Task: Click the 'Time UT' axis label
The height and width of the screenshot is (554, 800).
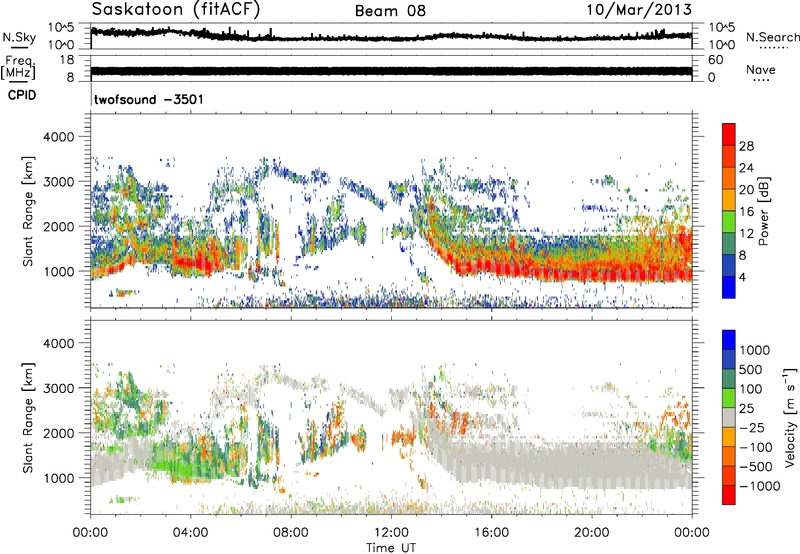Action: pyautogui.click(x=391, y=548)
